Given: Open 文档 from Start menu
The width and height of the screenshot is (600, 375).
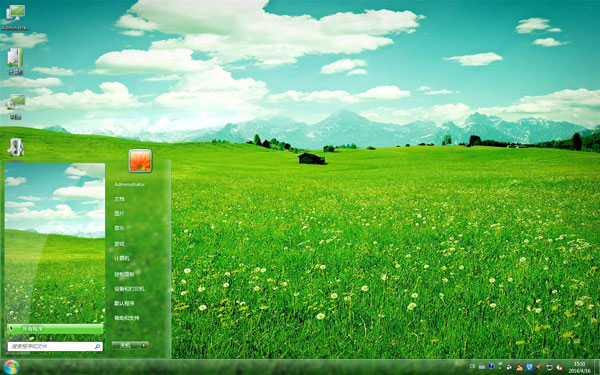Looking at the screenshot, I should [x=119, y=199].
